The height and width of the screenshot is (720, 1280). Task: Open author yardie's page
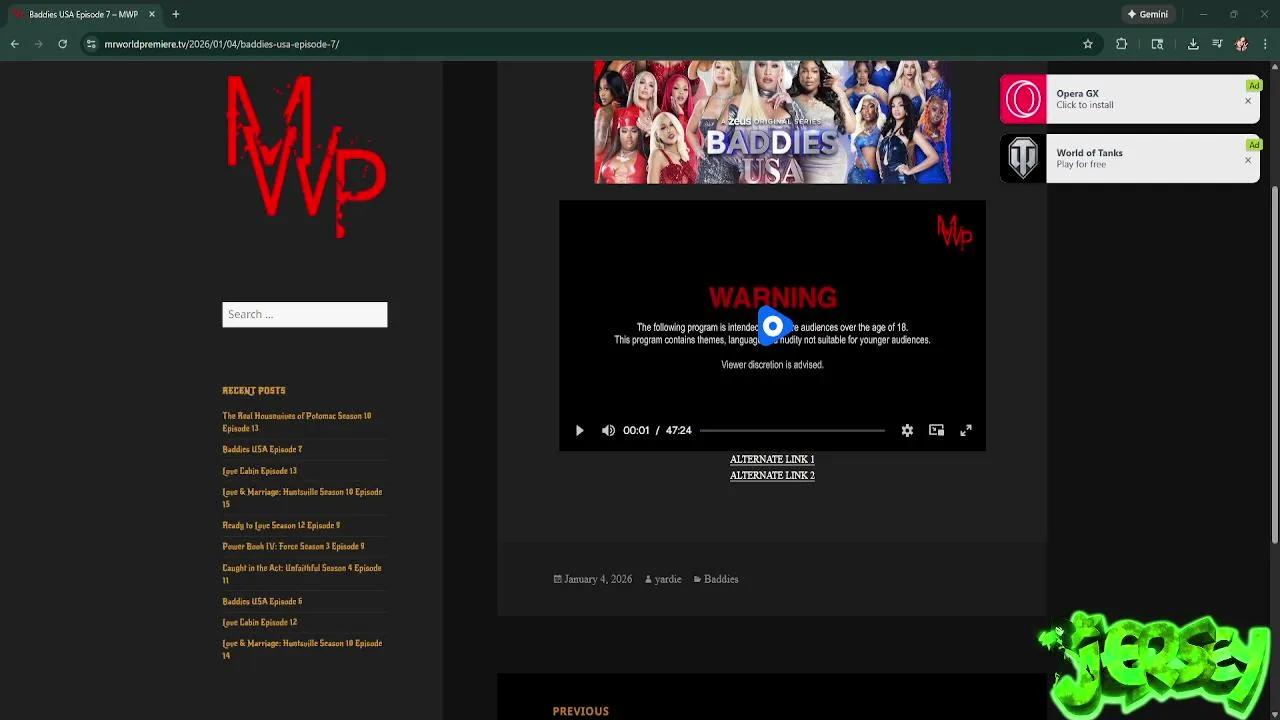[667, 579]
